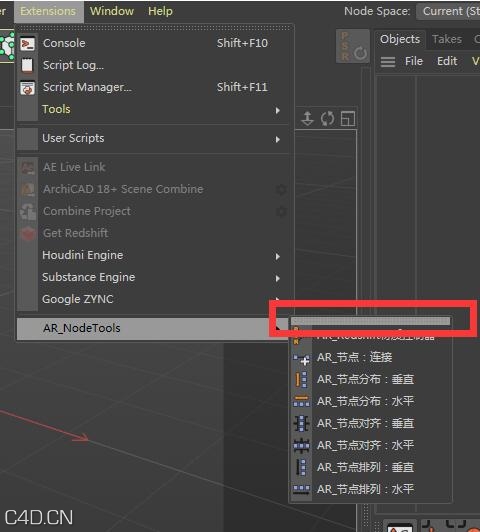
Task: Select AR_节点排列：垂直 entry
Action: coord(371,468)
